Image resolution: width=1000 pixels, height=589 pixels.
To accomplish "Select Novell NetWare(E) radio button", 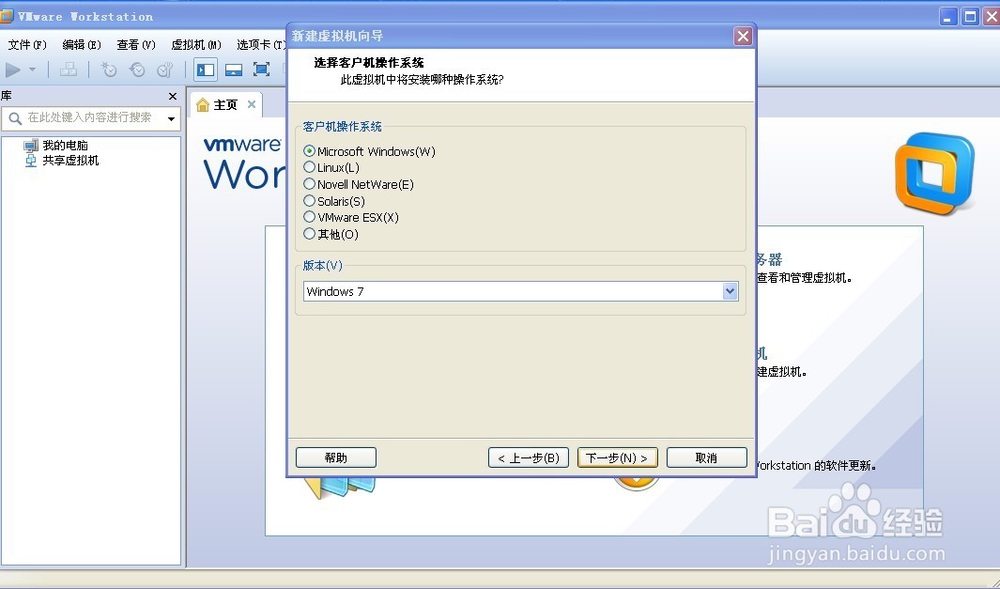I will [x=309, y=184].
